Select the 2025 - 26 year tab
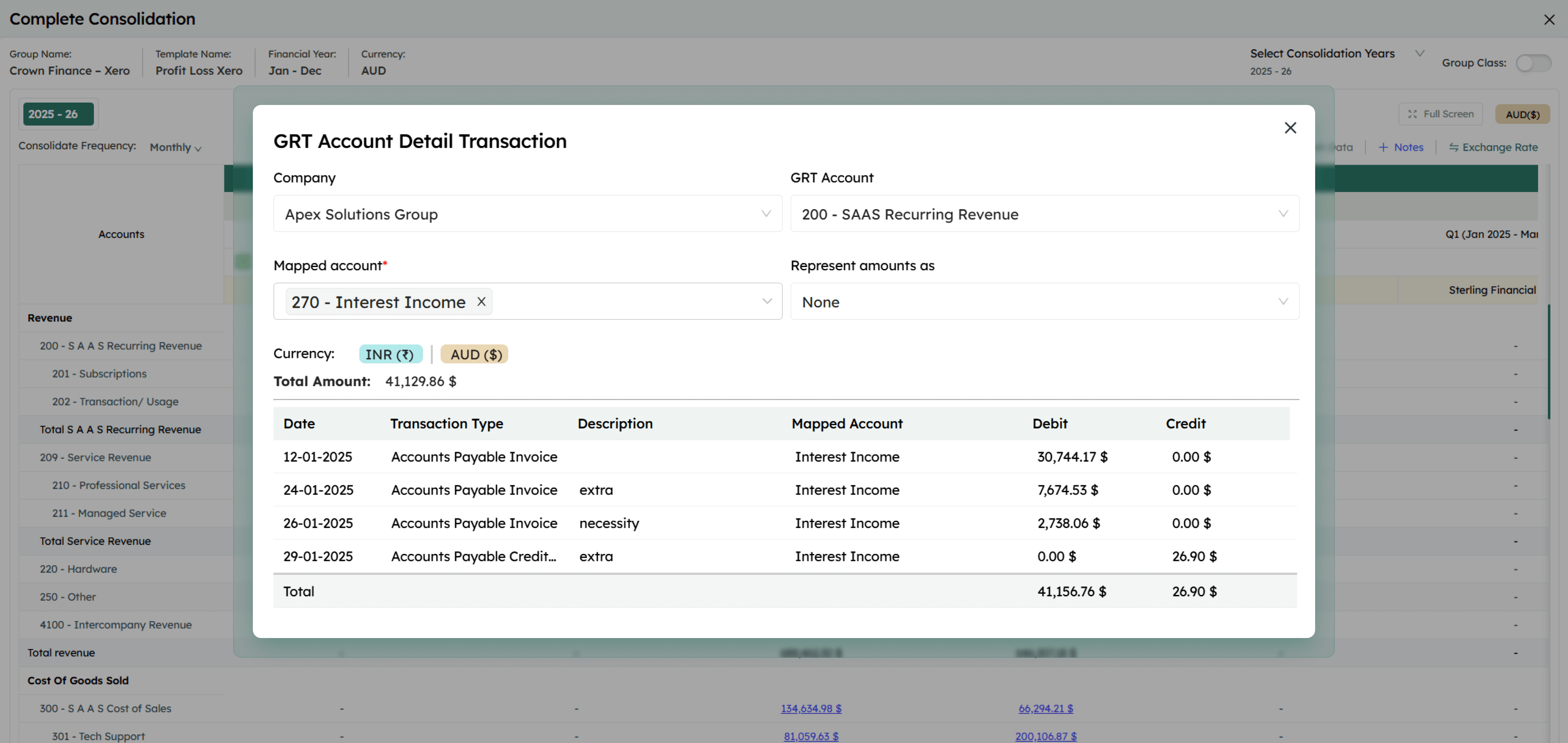This screenshot has height=743, width=1568. coord(58,114)
